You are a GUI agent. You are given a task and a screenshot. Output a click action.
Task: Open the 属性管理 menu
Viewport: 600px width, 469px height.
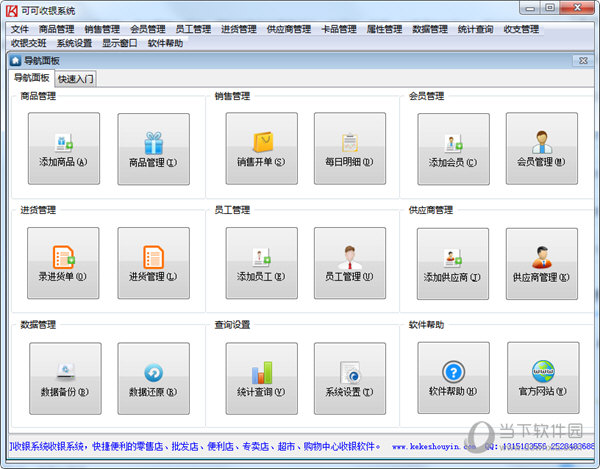(x=385, y=29)
